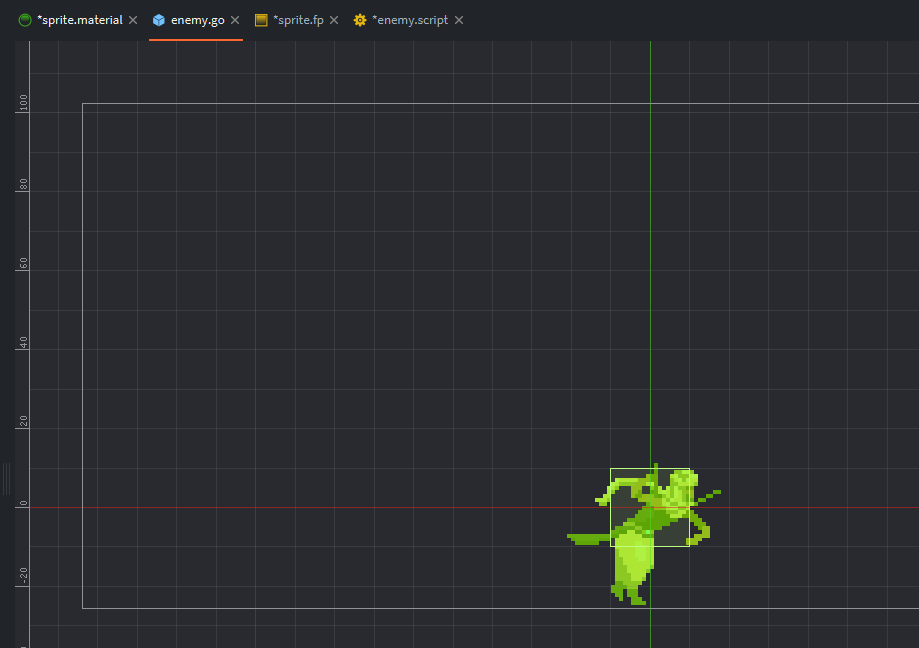
Task: Click the blue cube icon on enemy.go tab
Action: [159, 20]
